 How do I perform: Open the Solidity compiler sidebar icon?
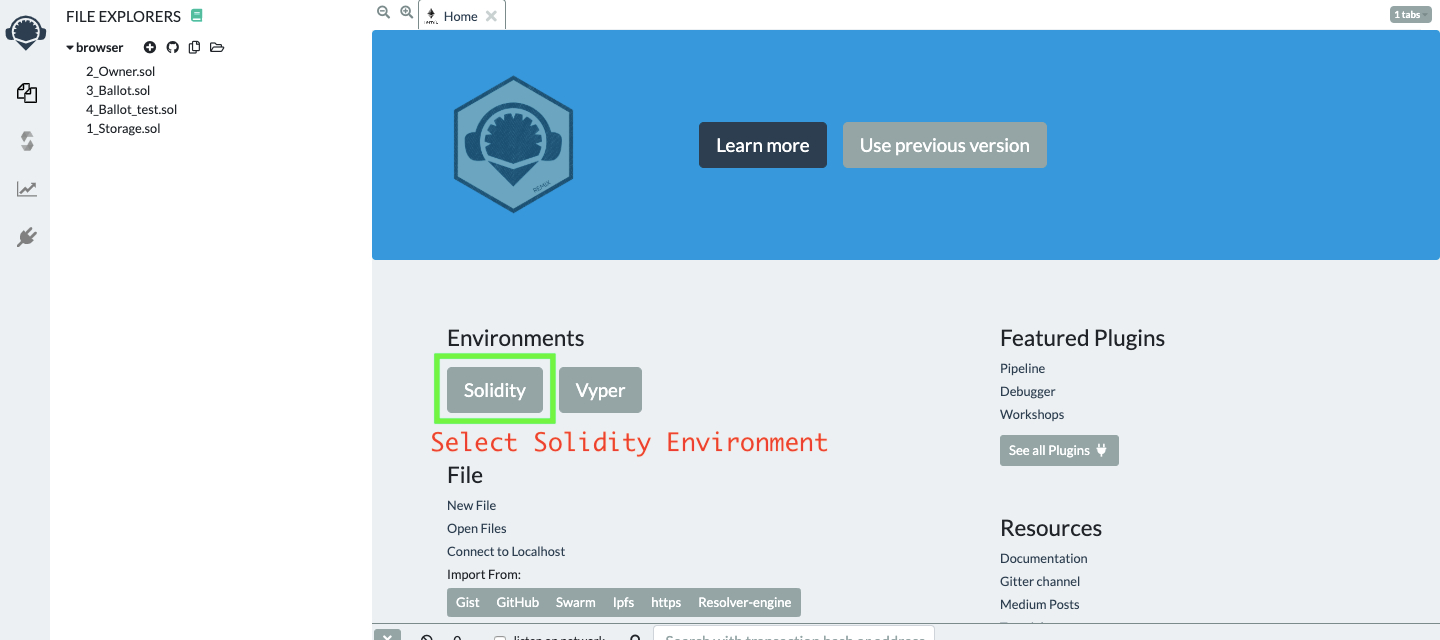coord(27,141)
